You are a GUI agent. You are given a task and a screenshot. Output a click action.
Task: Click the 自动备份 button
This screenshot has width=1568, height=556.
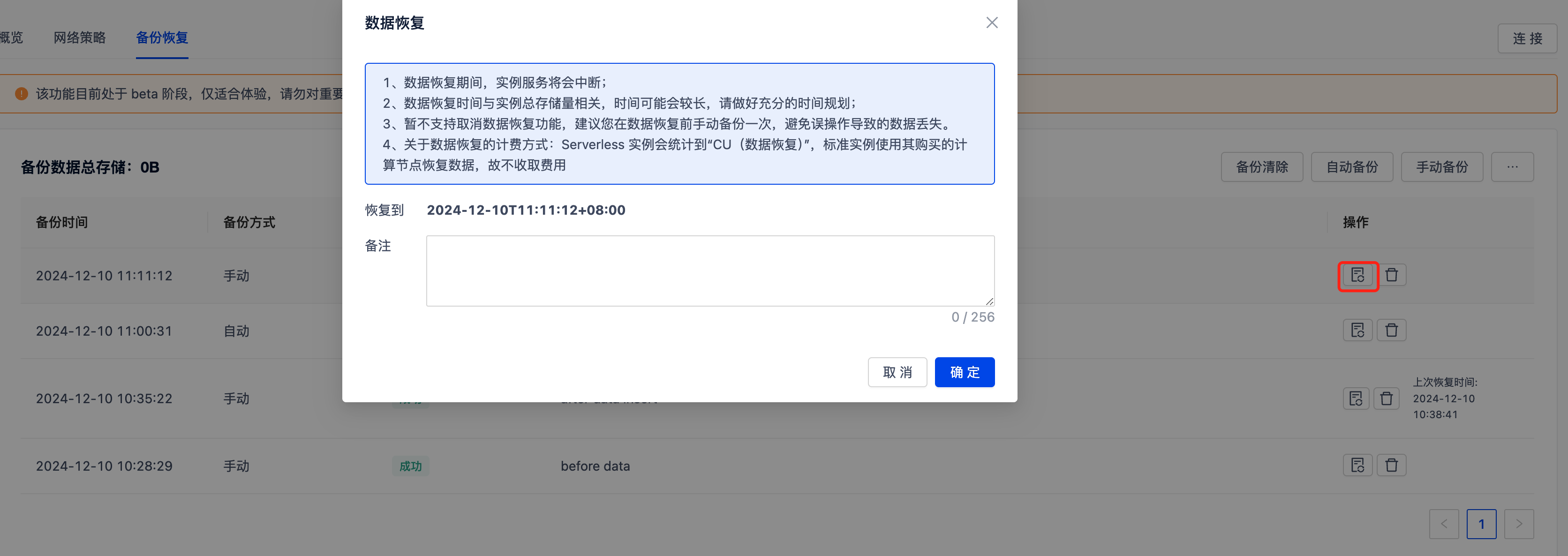(x=1351, y=167)
